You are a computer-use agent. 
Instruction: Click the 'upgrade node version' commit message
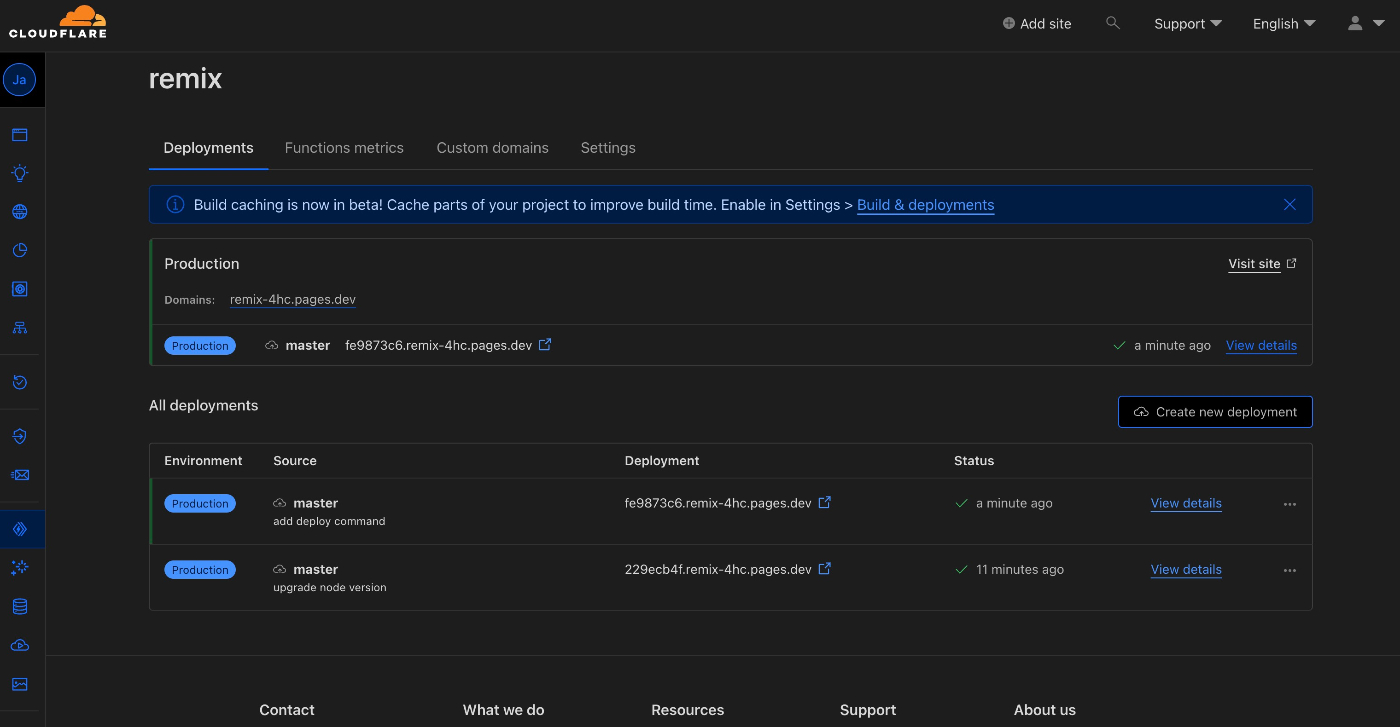click(x=330, y=587)
